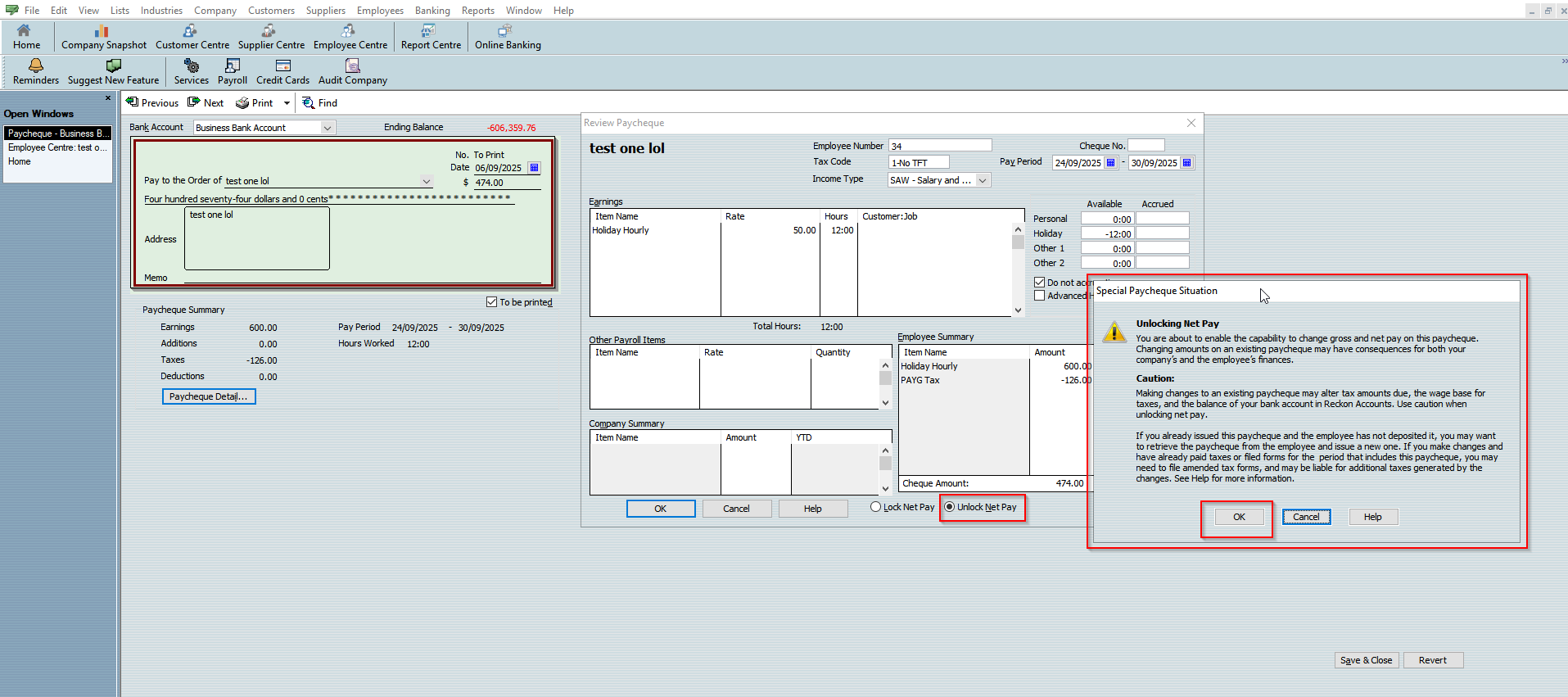
Task: Go to Next paycheque
Action: [x=206, y=102]
